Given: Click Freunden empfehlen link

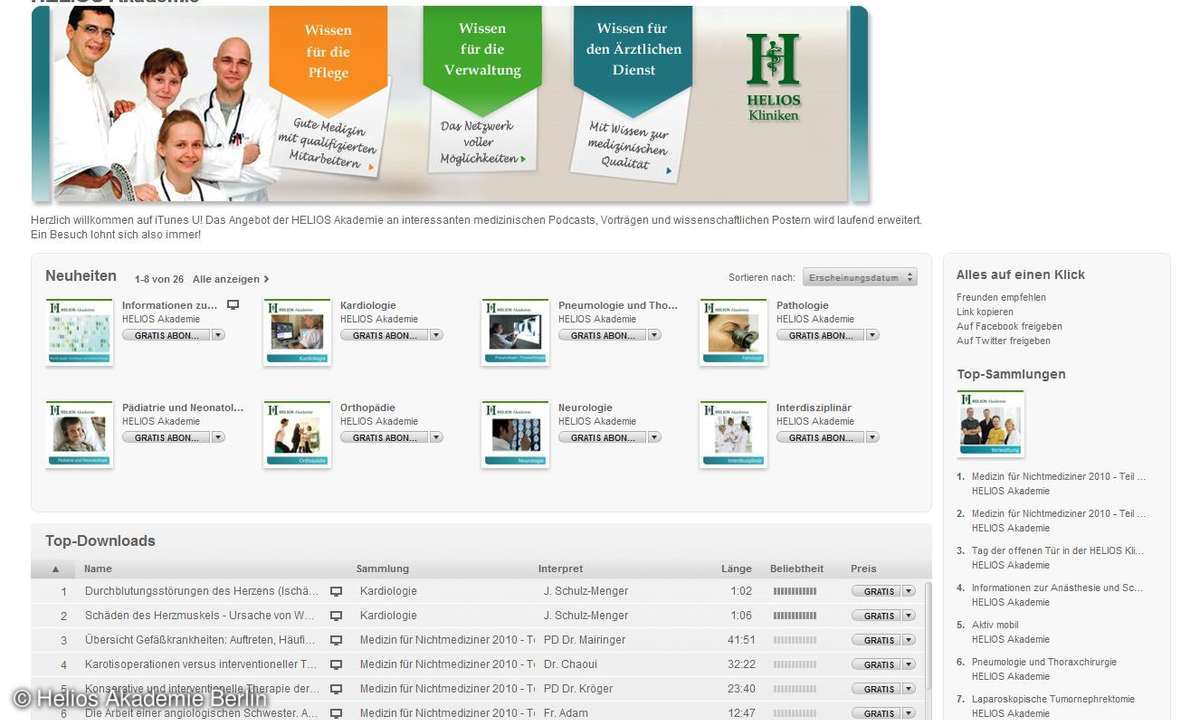Looking at the screenshot, I should coord(1001,297).
